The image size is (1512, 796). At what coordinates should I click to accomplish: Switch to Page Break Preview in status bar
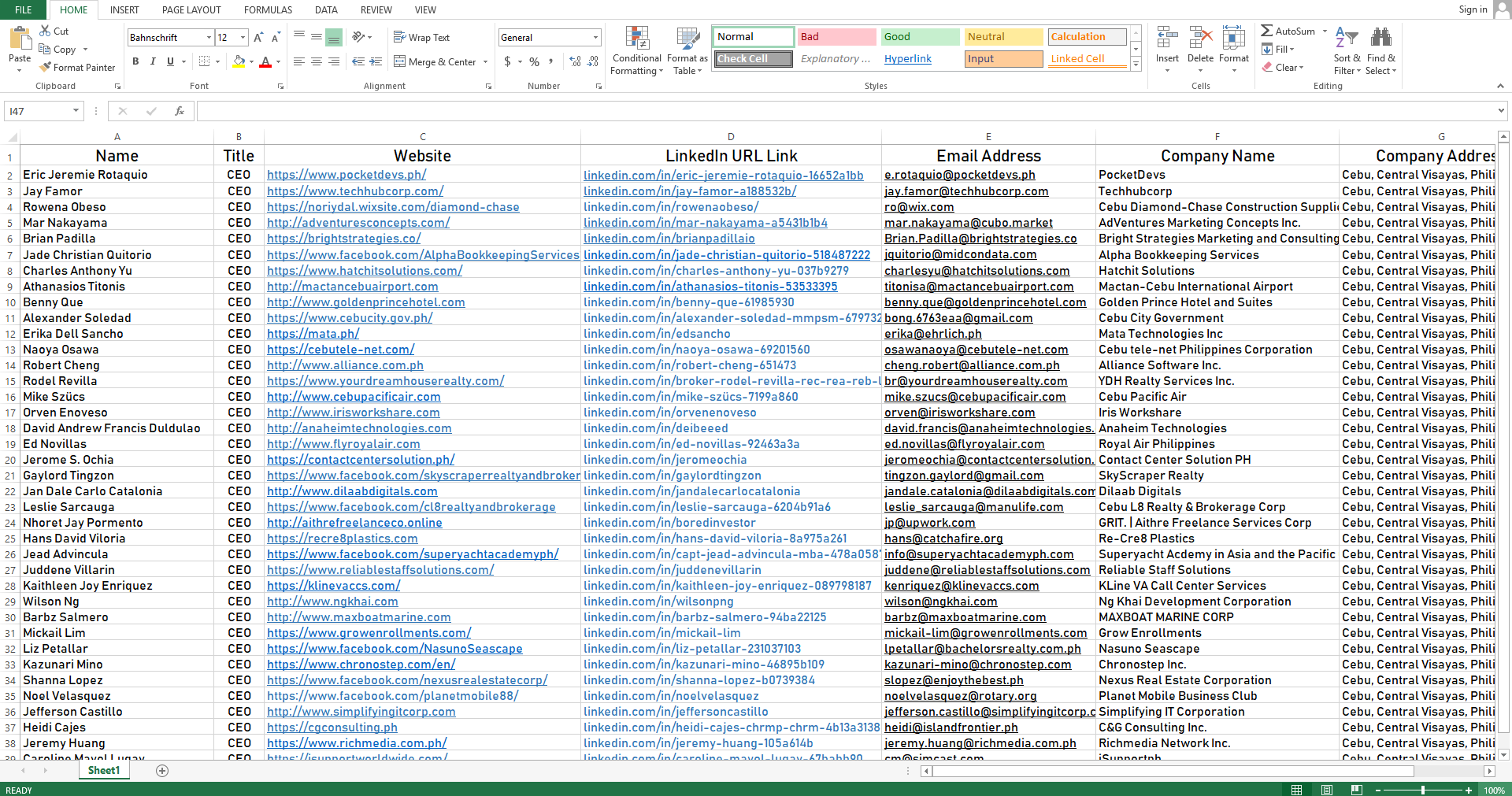(1356, 790)
